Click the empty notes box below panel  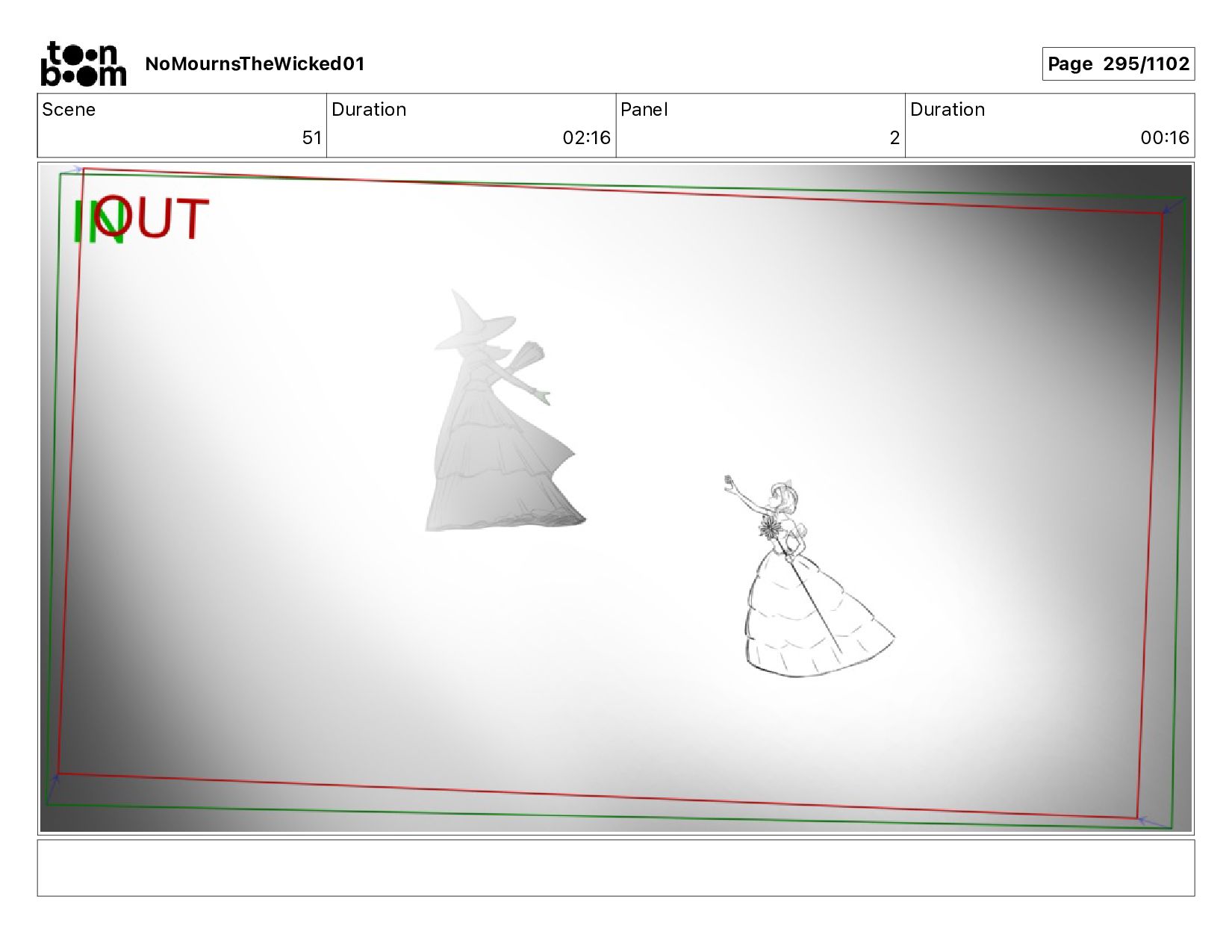click(x=616, y=868)
